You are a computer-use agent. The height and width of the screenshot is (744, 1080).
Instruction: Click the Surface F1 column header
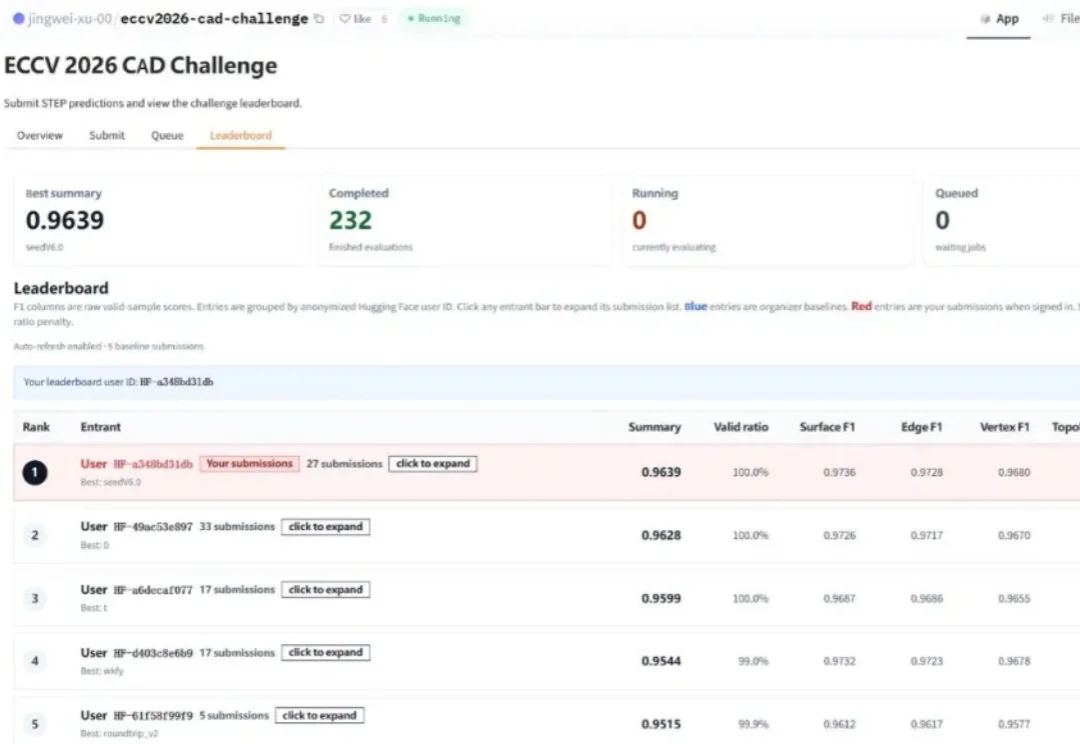827,427
